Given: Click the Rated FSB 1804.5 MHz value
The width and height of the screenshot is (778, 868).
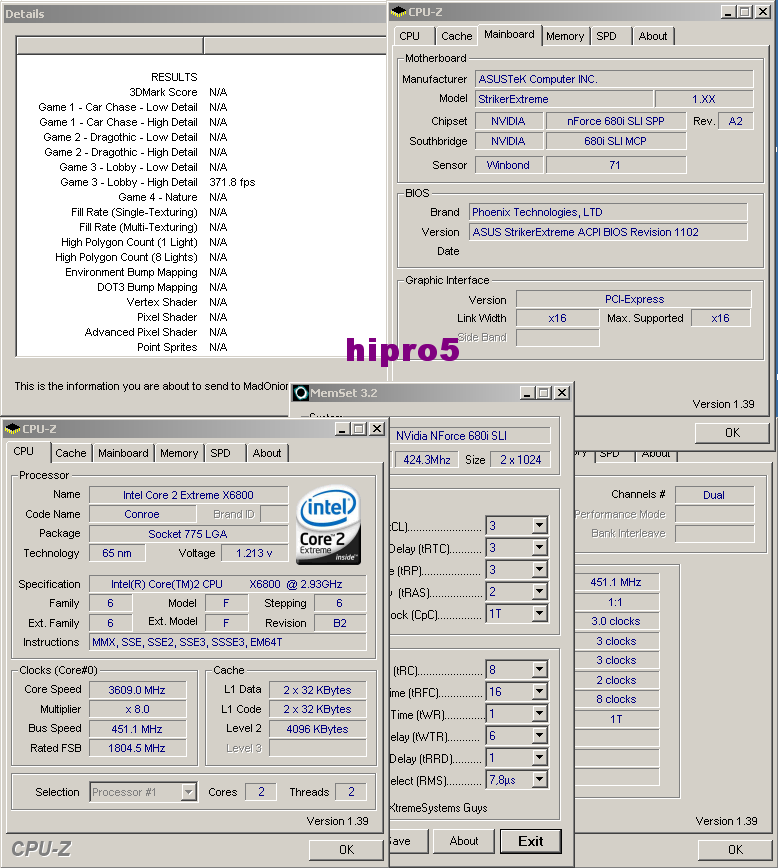Looking at the screenshot, I should tap(137, 748).
